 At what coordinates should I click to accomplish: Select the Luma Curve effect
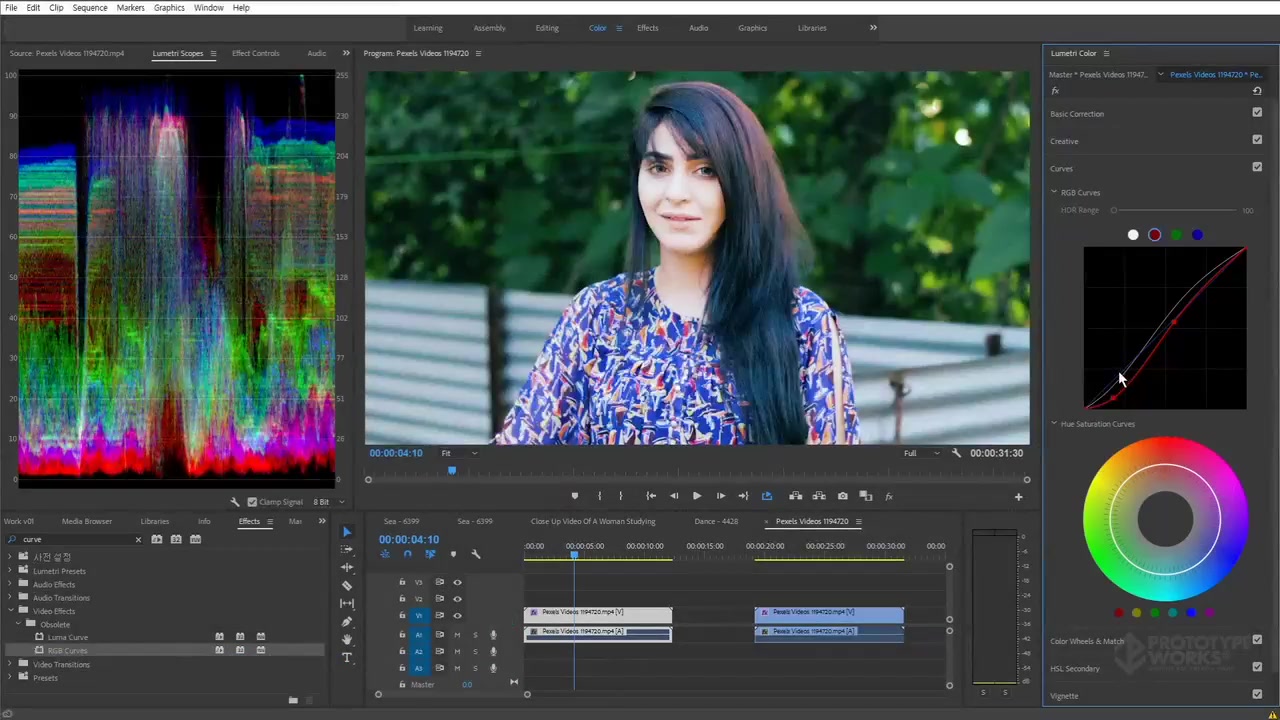pyautogui.click(x=68, y=637)
